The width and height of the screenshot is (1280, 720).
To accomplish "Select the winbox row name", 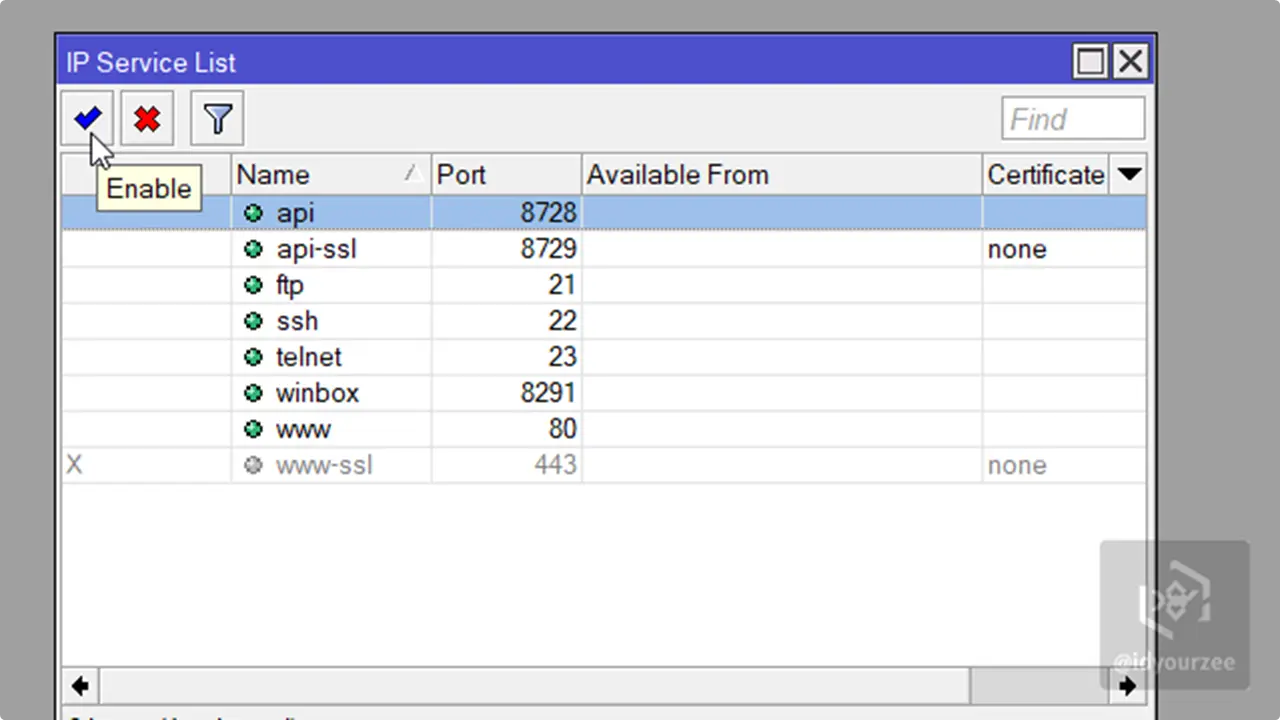I will tap(317, 393).
